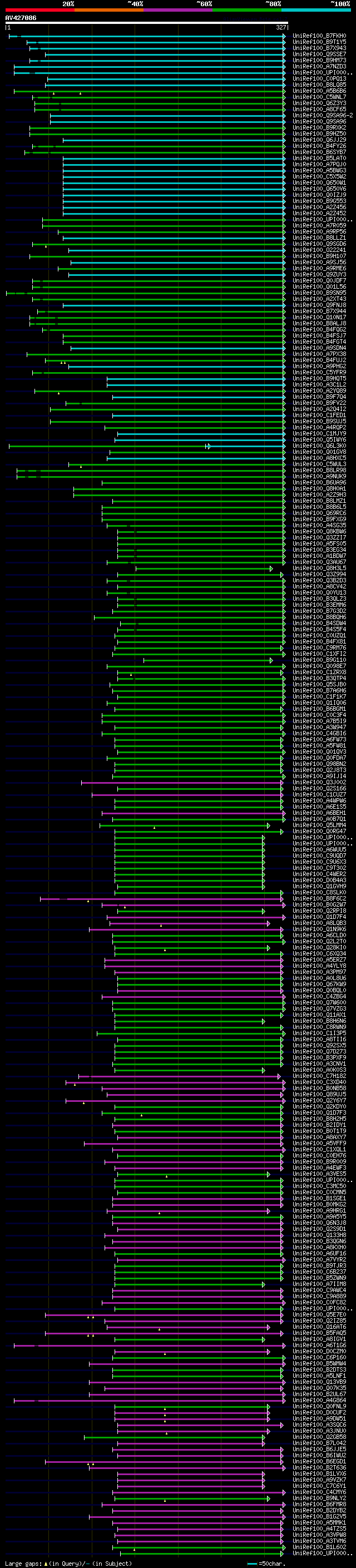Select the UniRef100_Q10N17 label
The width and height of the screenshot is (356, 1568).
point(319,317)
